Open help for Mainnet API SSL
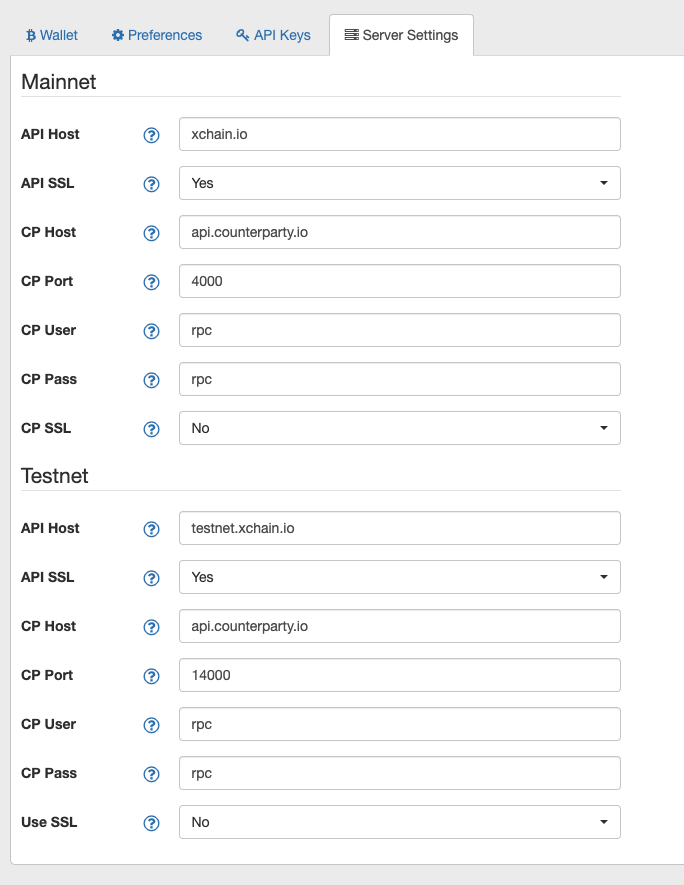 pos(151,184)
